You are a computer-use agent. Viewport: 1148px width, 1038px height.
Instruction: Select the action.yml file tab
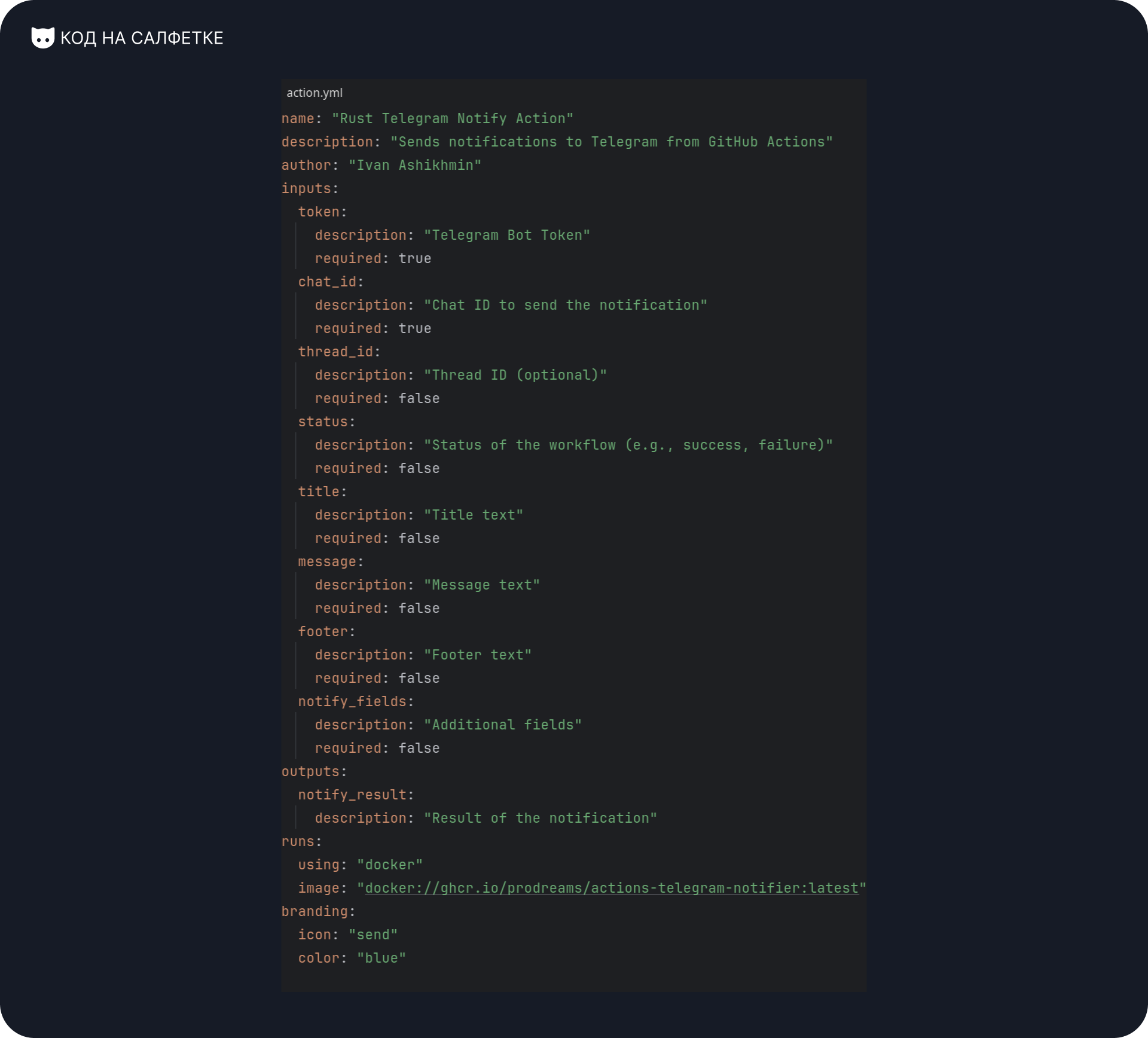[315, 93]
